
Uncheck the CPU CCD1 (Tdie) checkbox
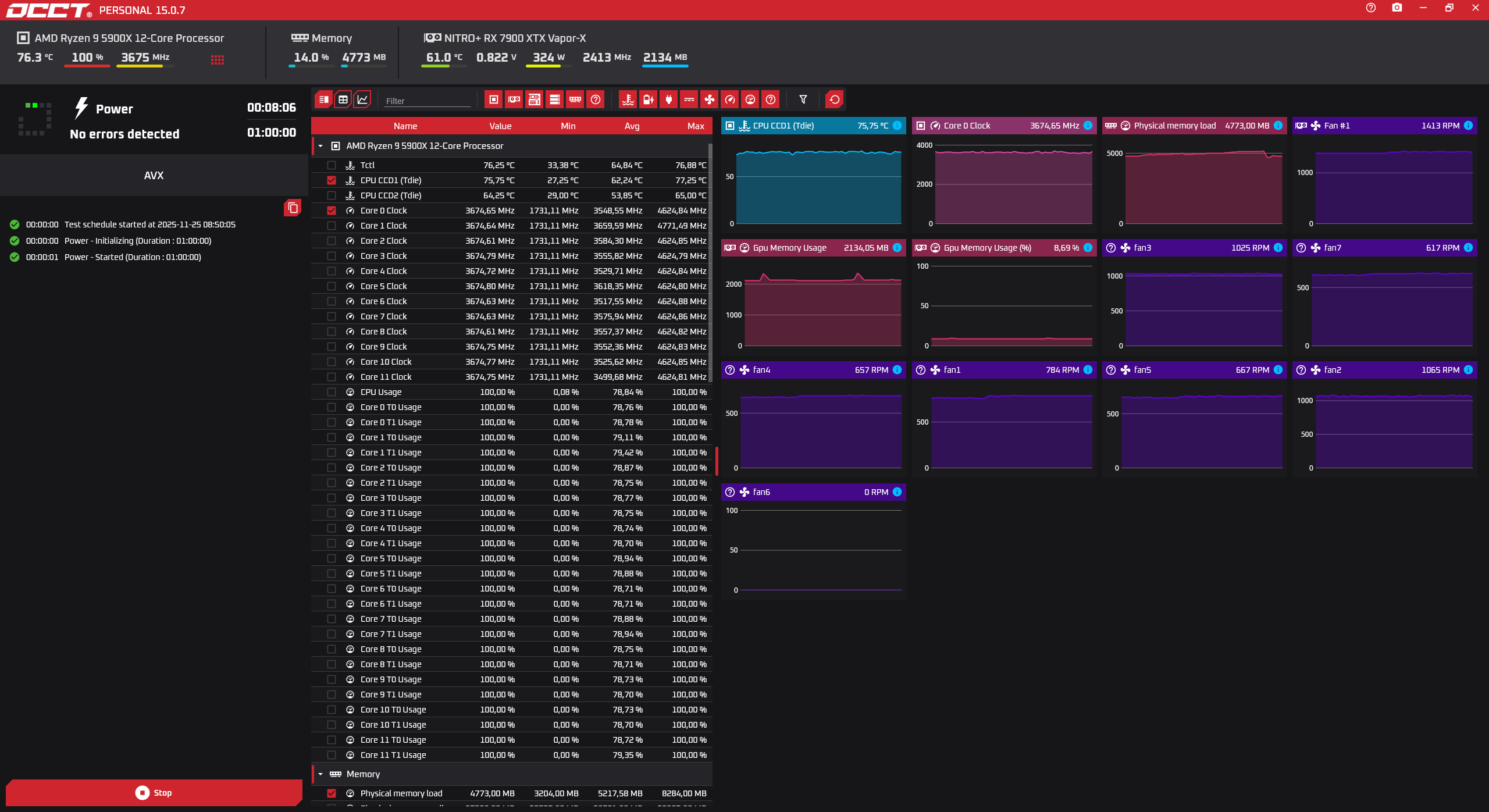(332, 180)
